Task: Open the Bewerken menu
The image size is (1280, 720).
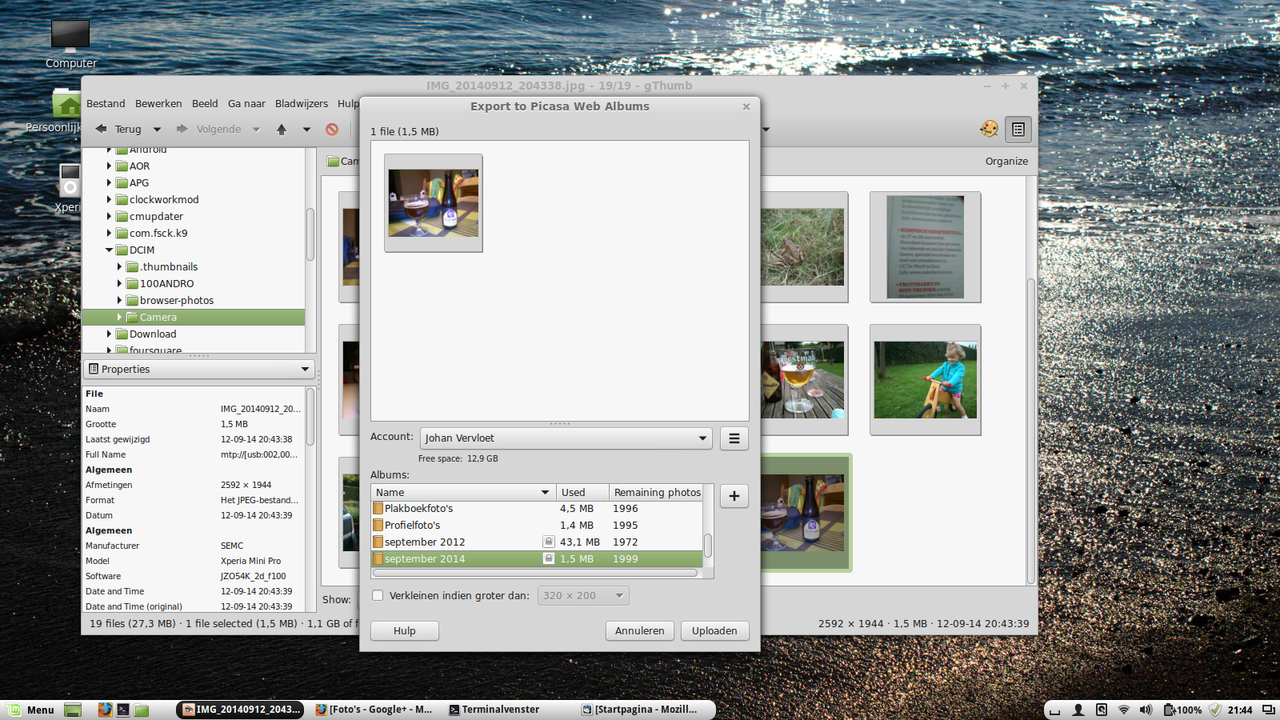Action: click(x=159, y=104)
